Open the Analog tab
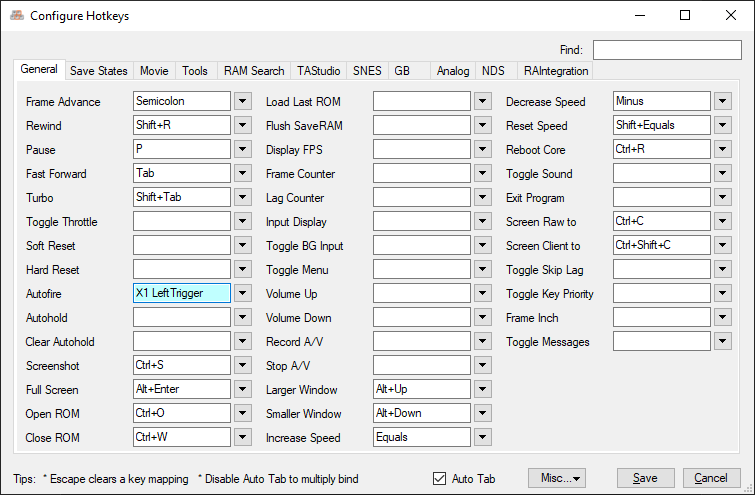 click(x=453, y=71)
